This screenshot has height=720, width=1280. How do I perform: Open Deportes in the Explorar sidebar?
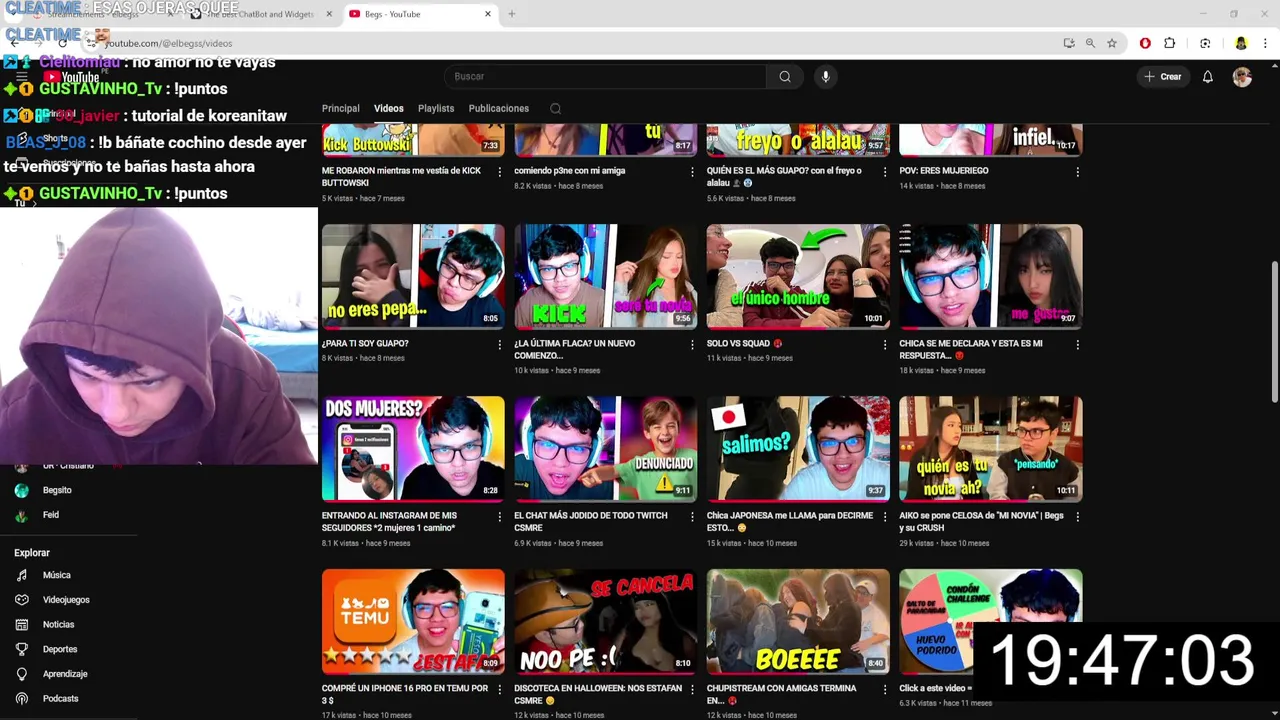click(x=60, y=649)
